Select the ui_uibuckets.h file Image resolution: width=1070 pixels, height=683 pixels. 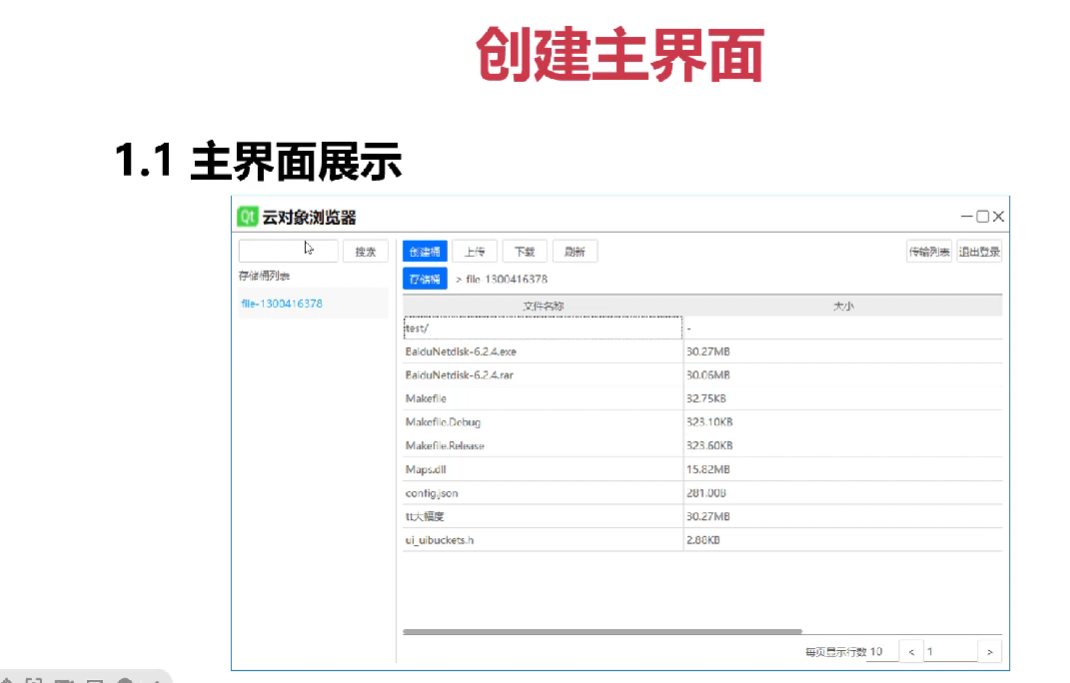(543, 540)
